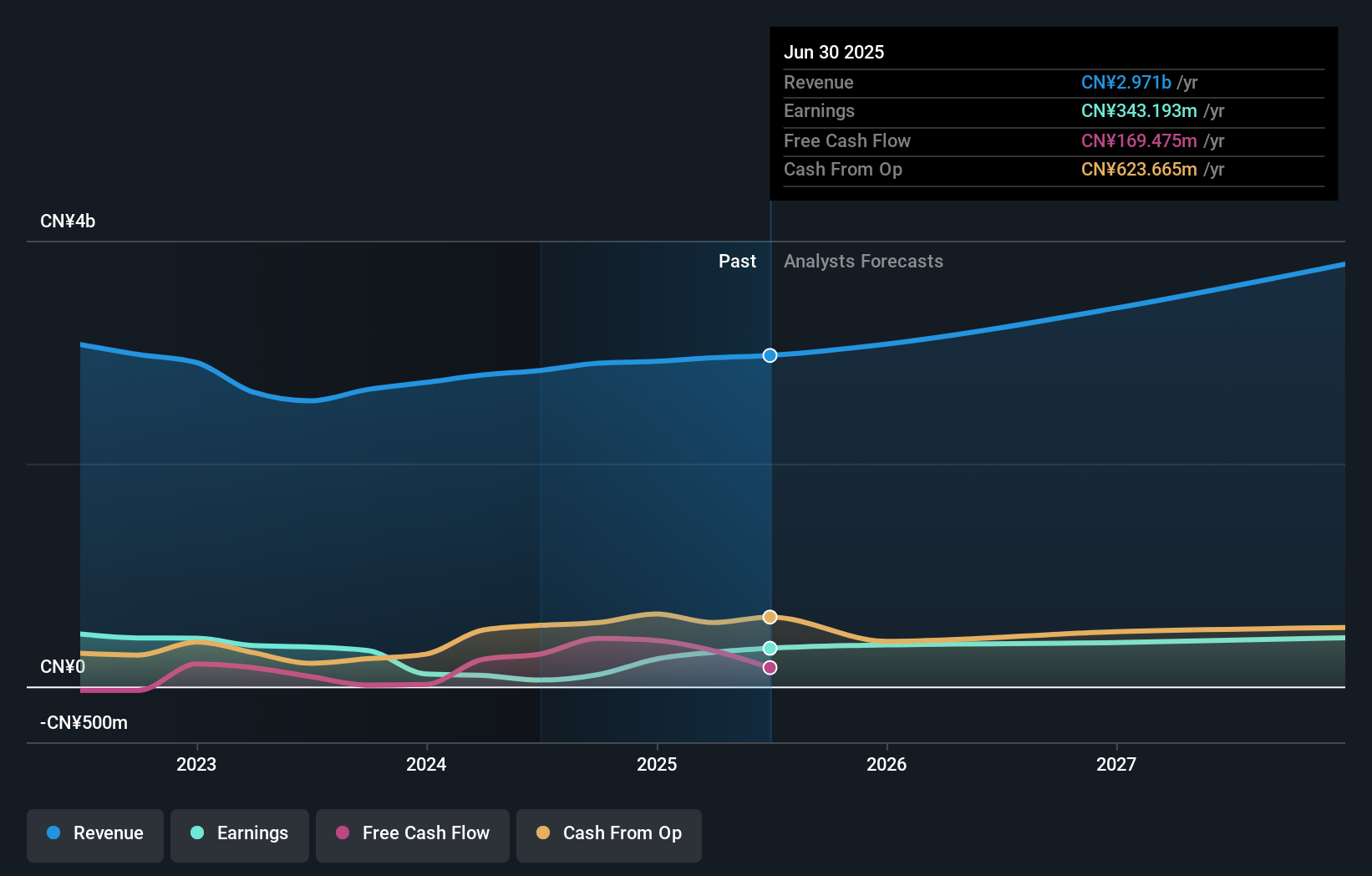The width and height of the screenshot is (1372, 876).
Task: Click the blue Revenue data point marker
Action: [x=770, y=355]
